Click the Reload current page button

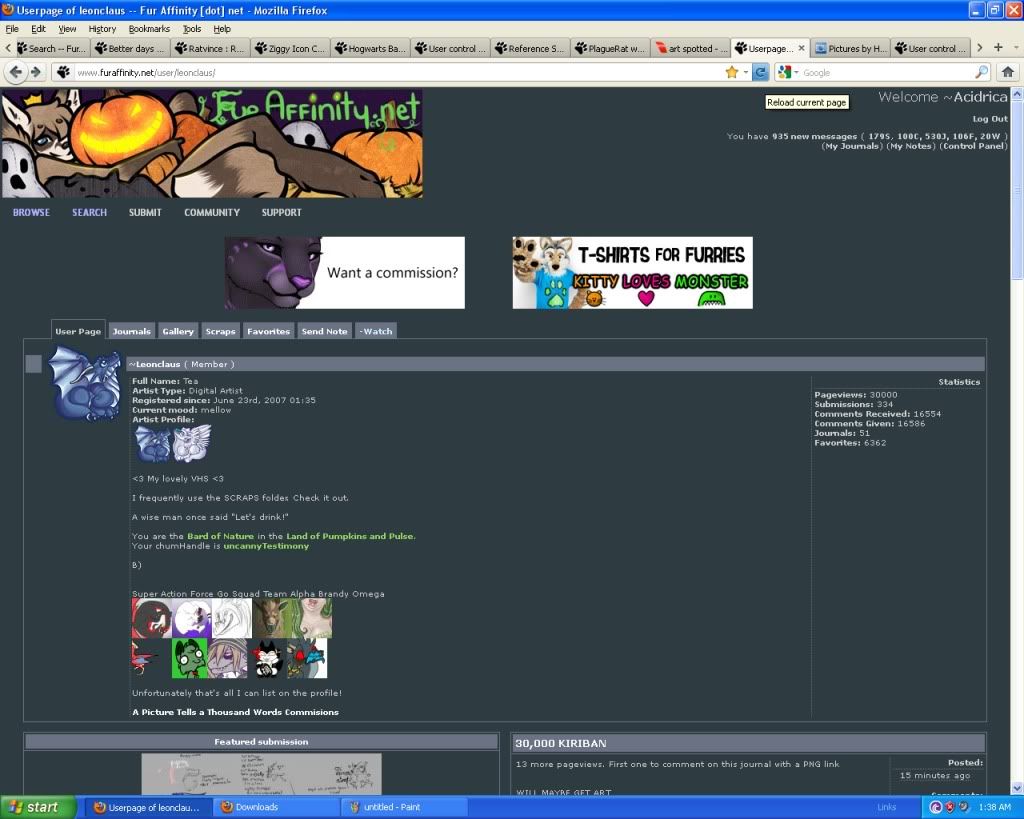pyautogui.click(x=760, y=72)
